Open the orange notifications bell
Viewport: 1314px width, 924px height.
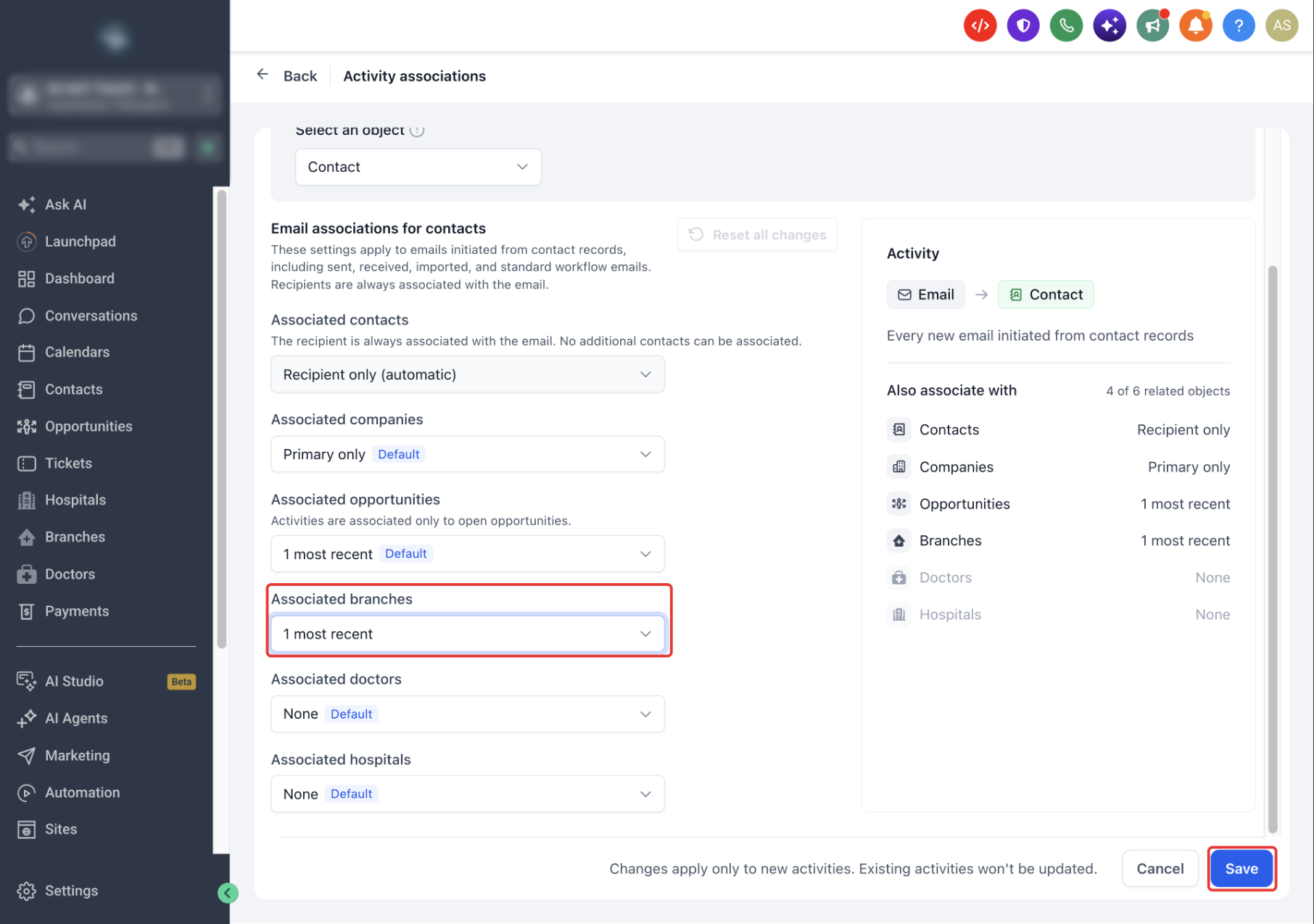[1196, 26]
